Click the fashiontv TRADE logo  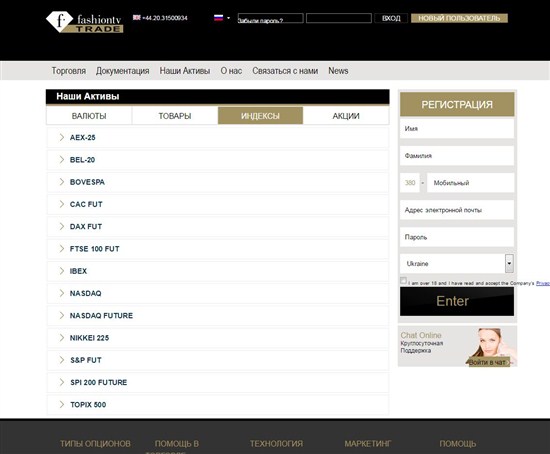(x=85, y=22)
